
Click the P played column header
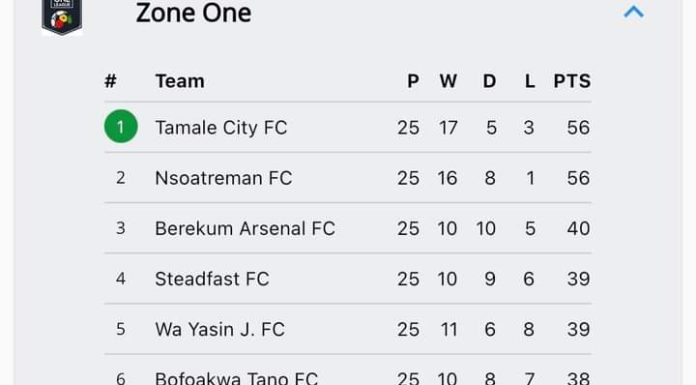[x=413, y=81]
